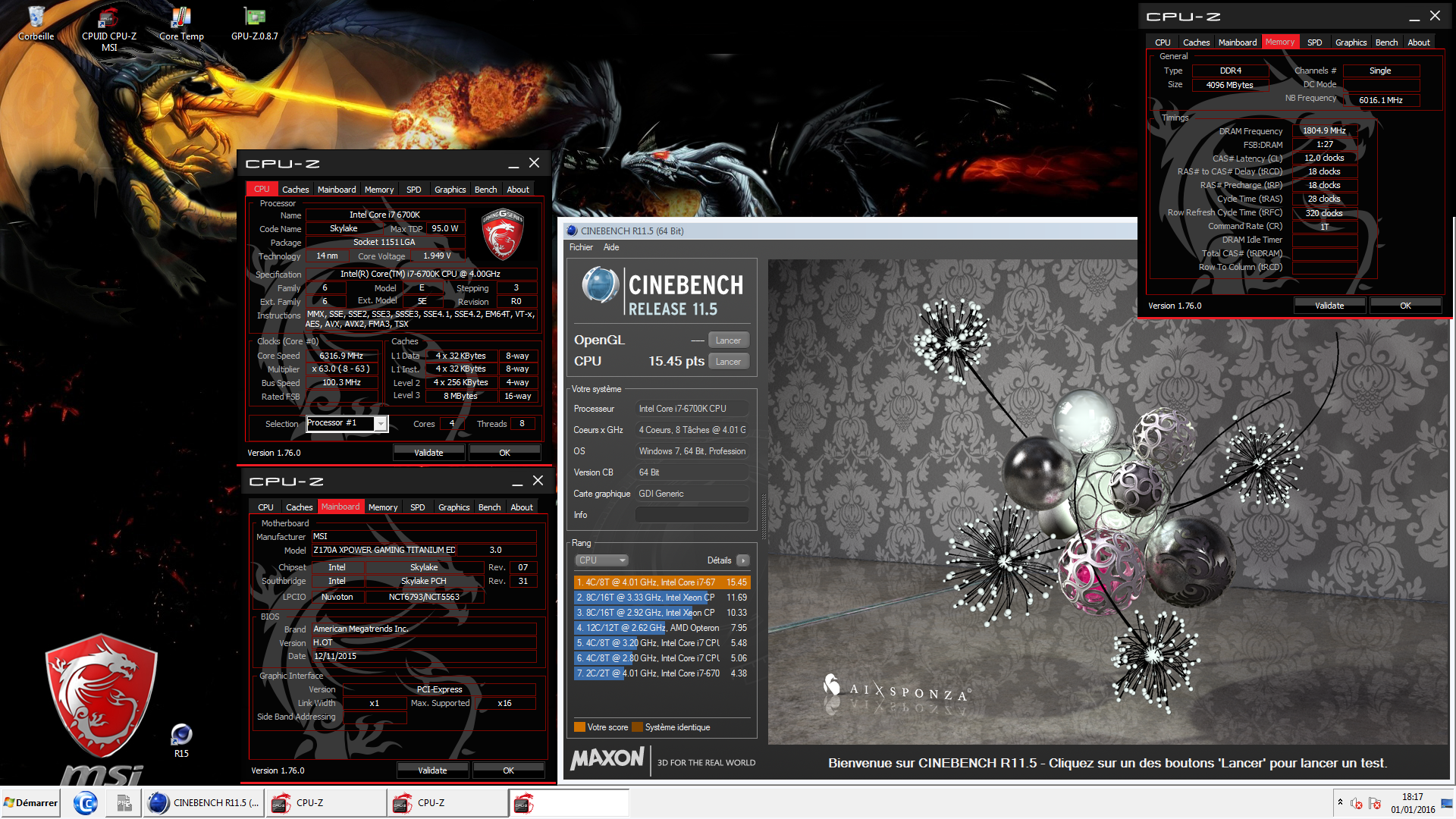Open the Corbeille recycle bin desktop icon
This screenshot has height=819, width=1456.
pos(36,23)
